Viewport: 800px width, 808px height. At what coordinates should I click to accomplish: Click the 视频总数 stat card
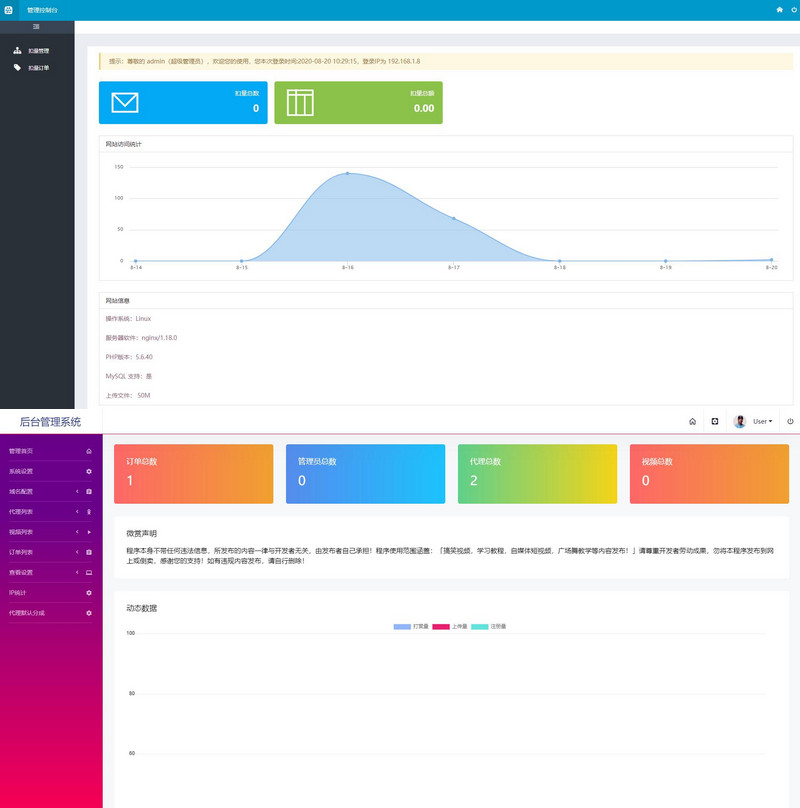tap(709, 474)
